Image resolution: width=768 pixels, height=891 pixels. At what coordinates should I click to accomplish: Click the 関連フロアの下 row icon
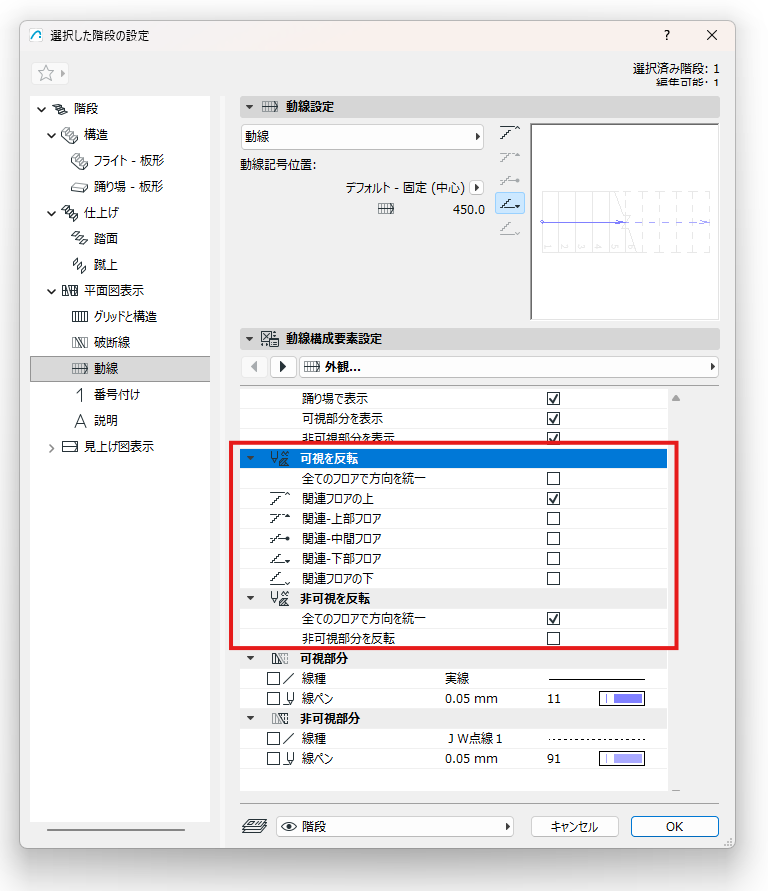click(x=279, y=578)
